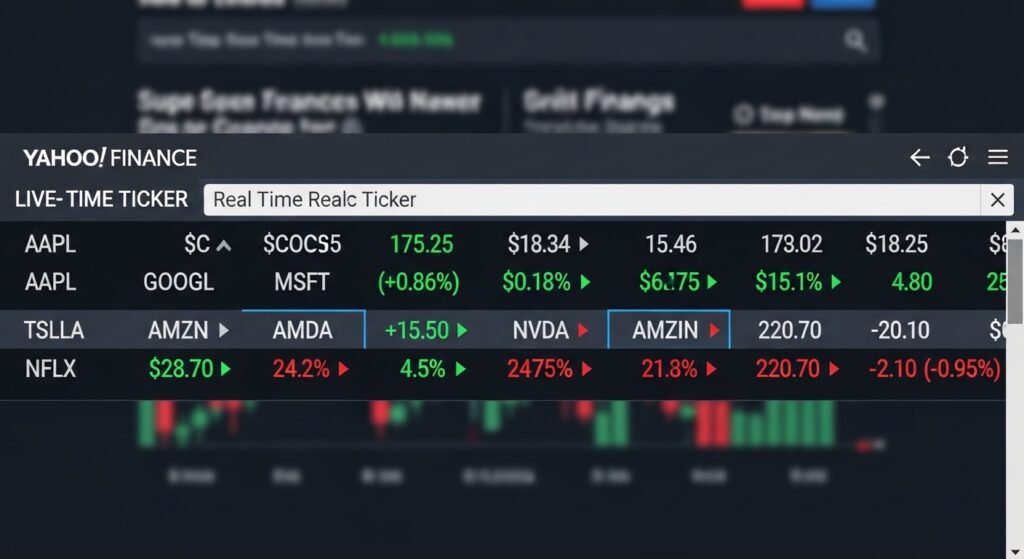Click the MSFT ticker symbol

[x=301, y=282]
